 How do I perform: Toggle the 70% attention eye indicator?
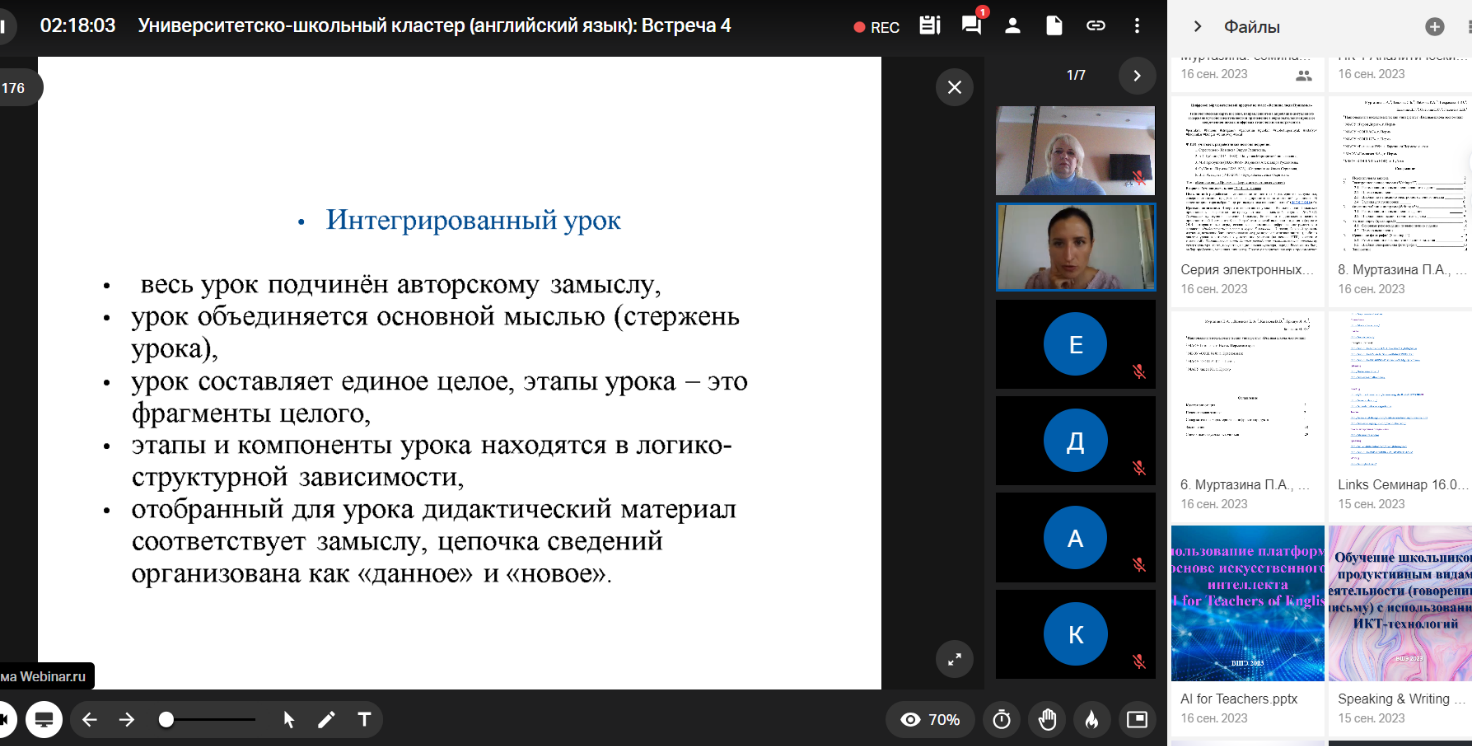pos(930,719)
